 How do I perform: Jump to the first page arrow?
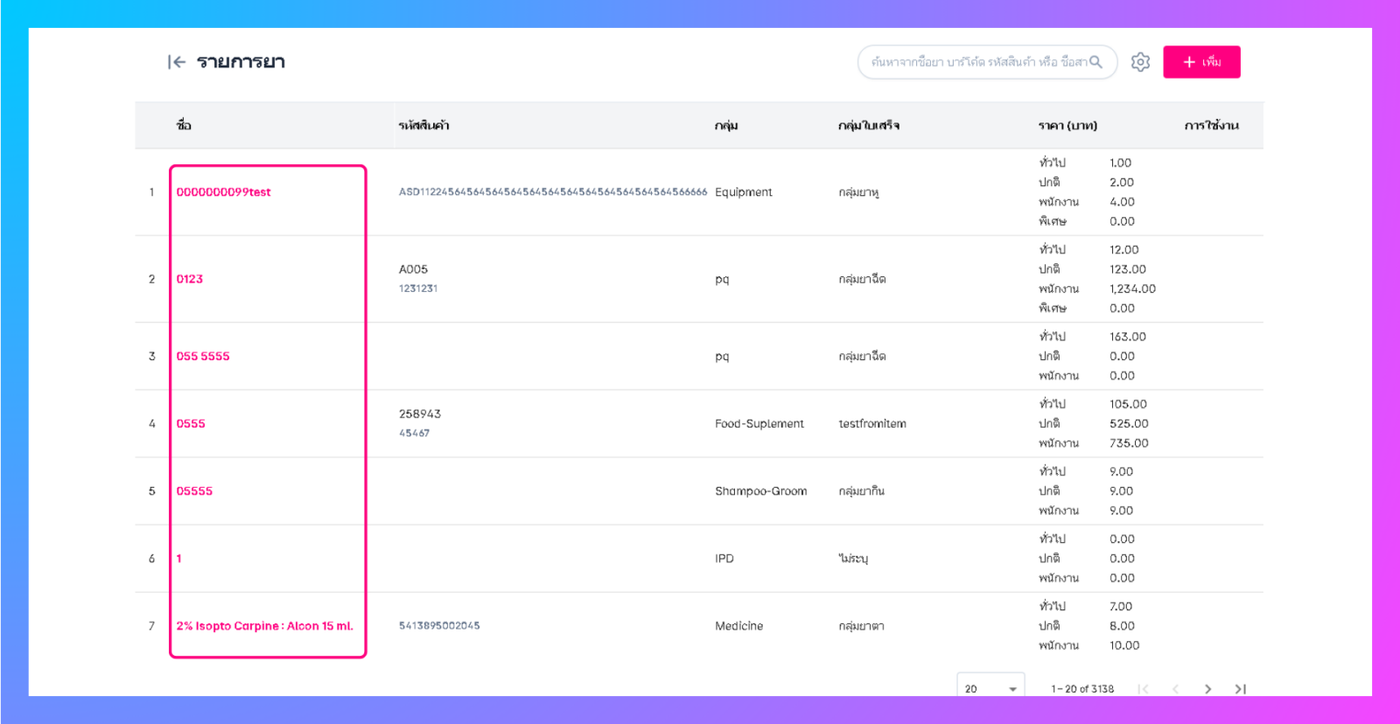1144,689
